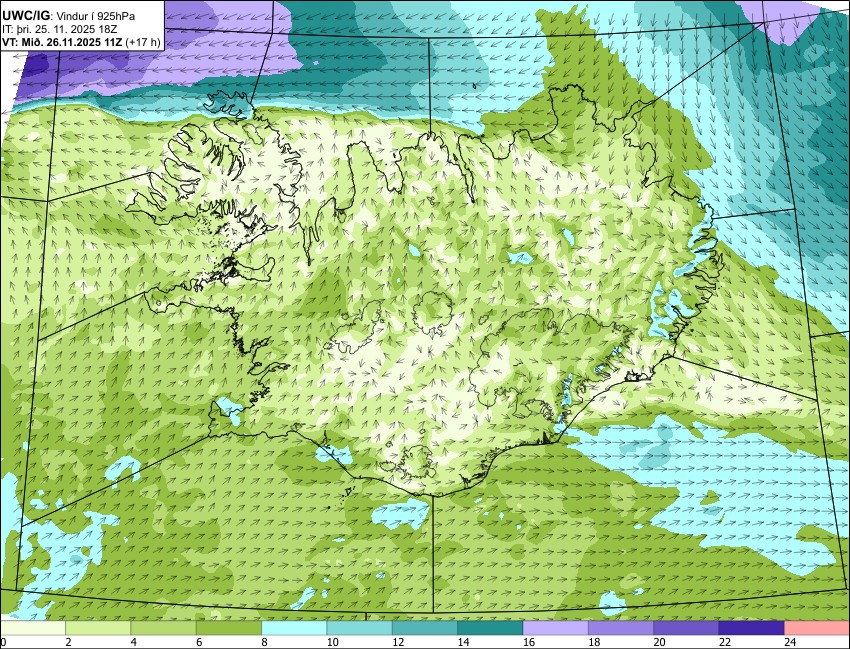850x649 pixels.
Task: Click the legend value label '16'
Action: pos(529,642)
